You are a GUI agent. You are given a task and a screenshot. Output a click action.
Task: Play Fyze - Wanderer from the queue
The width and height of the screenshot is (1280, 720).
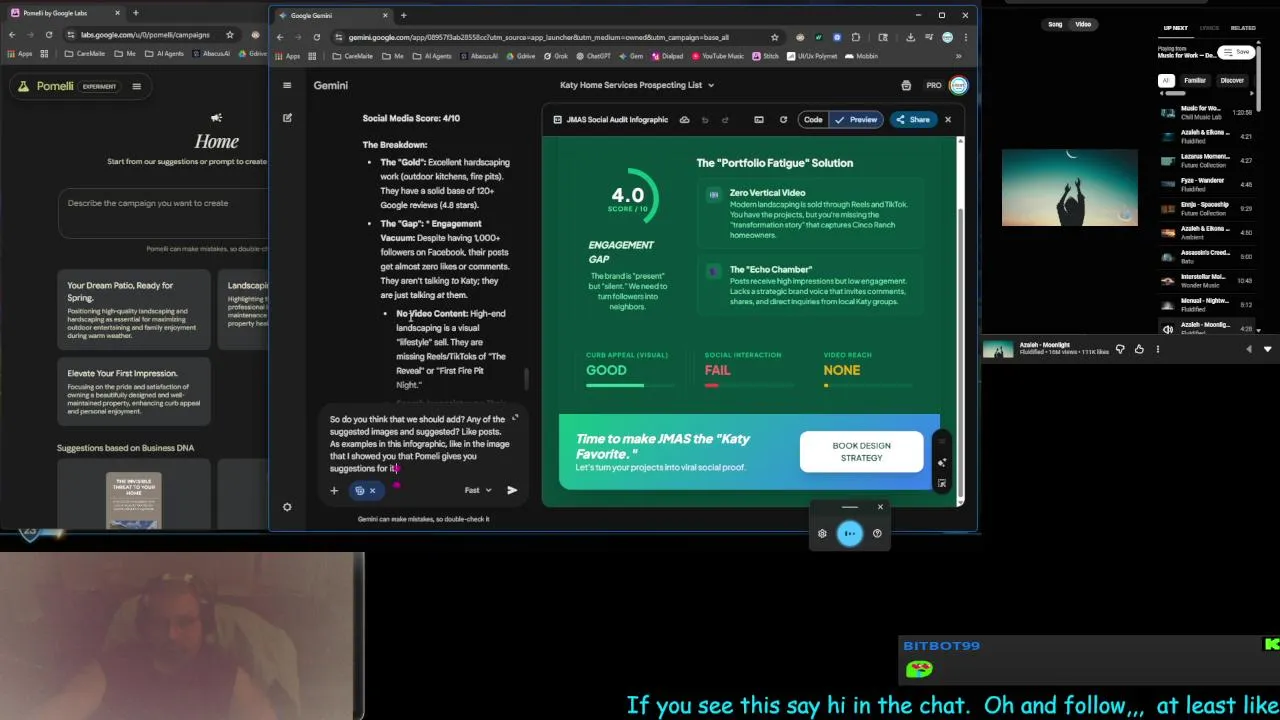[x=1207, y=184]
